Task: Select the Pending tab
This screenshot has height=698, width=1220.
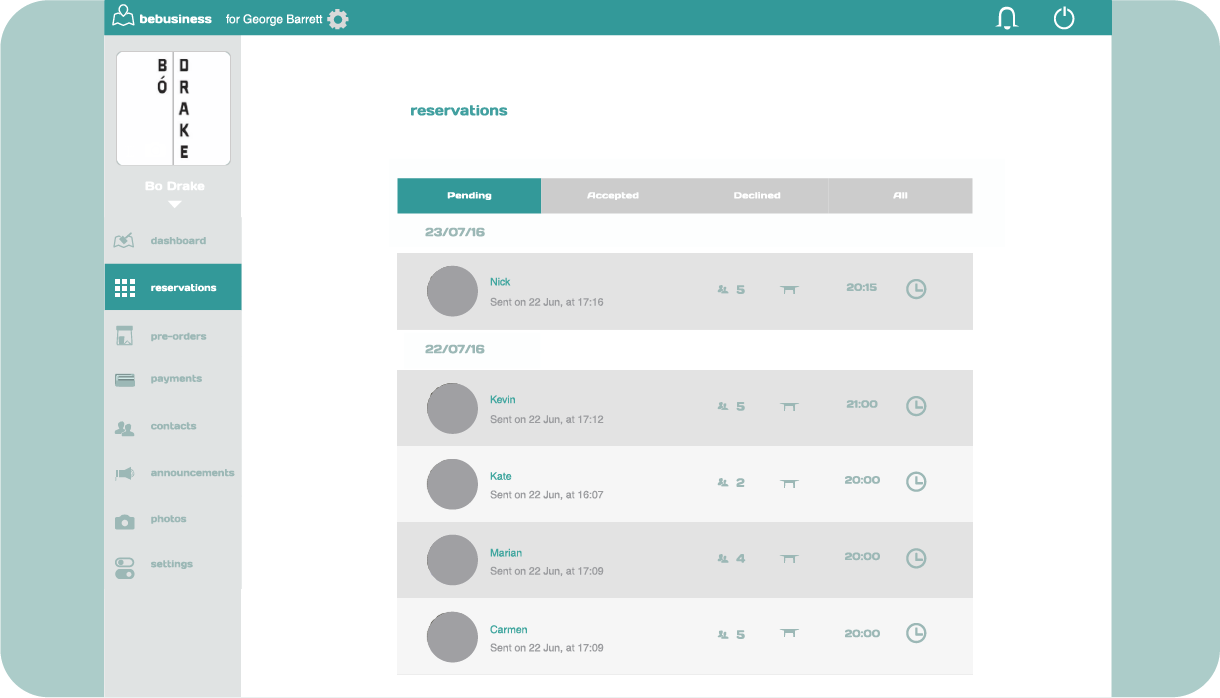Action: [469, 196]
